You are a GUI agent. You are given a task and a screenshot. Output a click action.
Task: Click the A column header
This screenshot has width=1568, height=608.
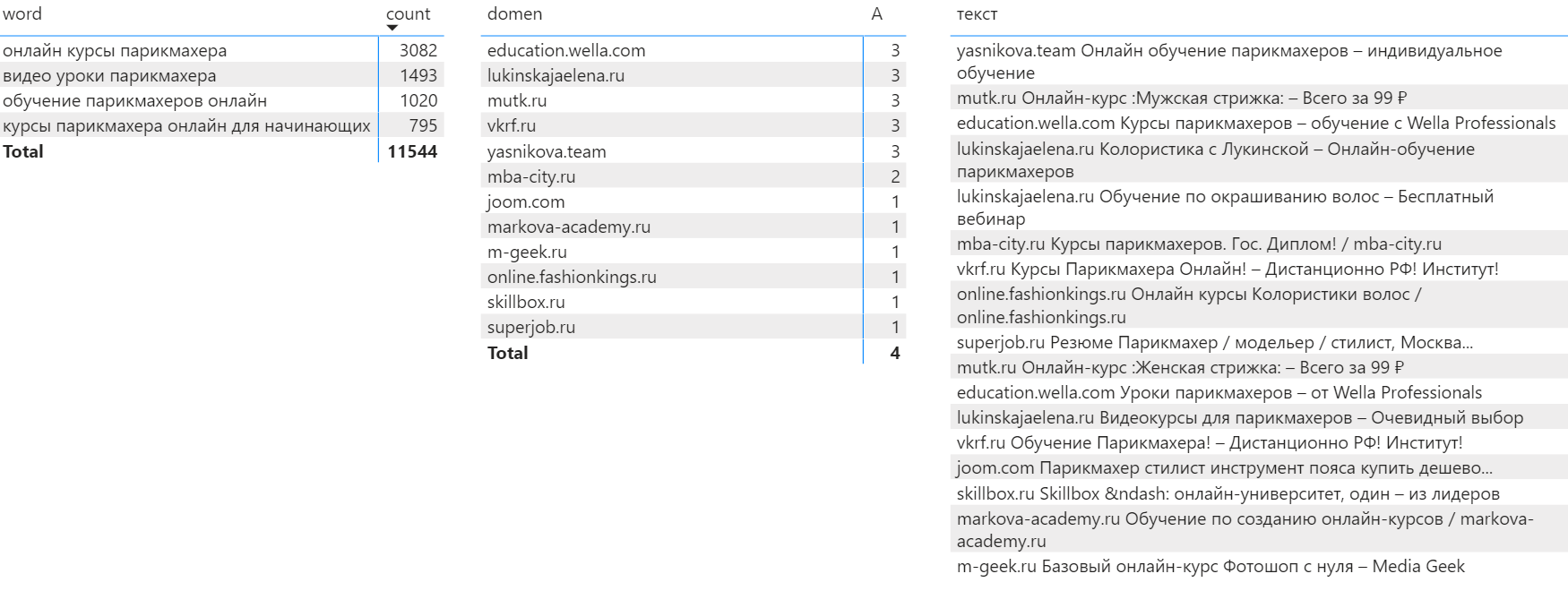click(876, 14)
